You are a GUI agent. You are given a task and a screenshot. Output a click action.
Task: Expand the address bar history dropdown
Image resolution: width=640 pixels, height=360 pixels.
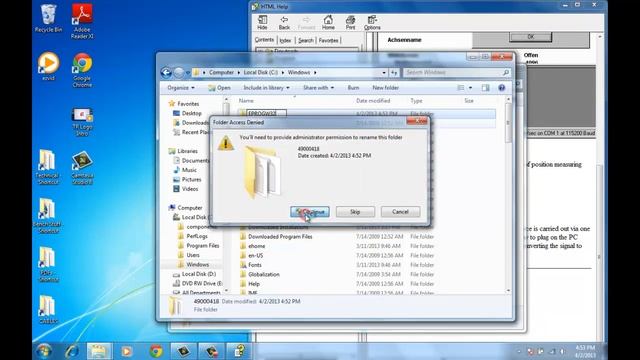[x=384, y=73]
